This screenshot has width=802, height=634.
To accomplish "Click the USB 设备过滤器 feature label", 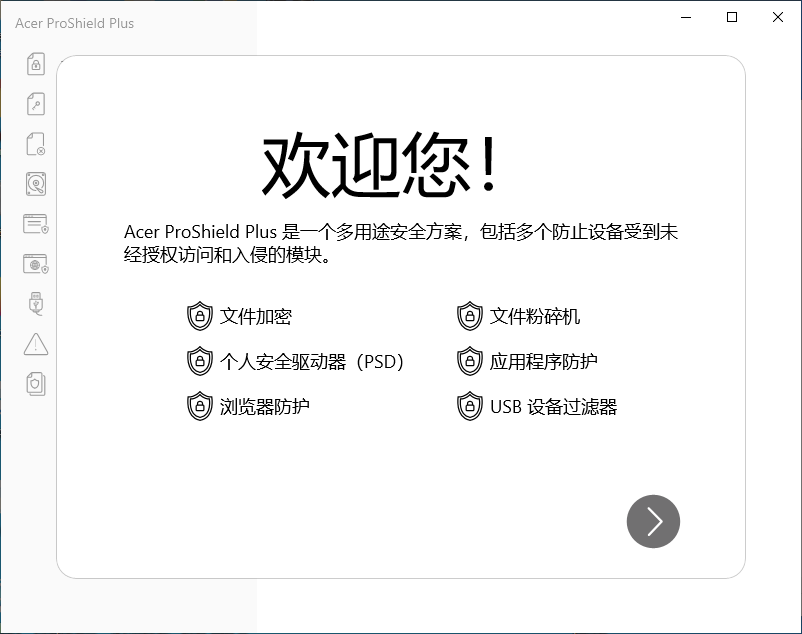I will [552, 407].
